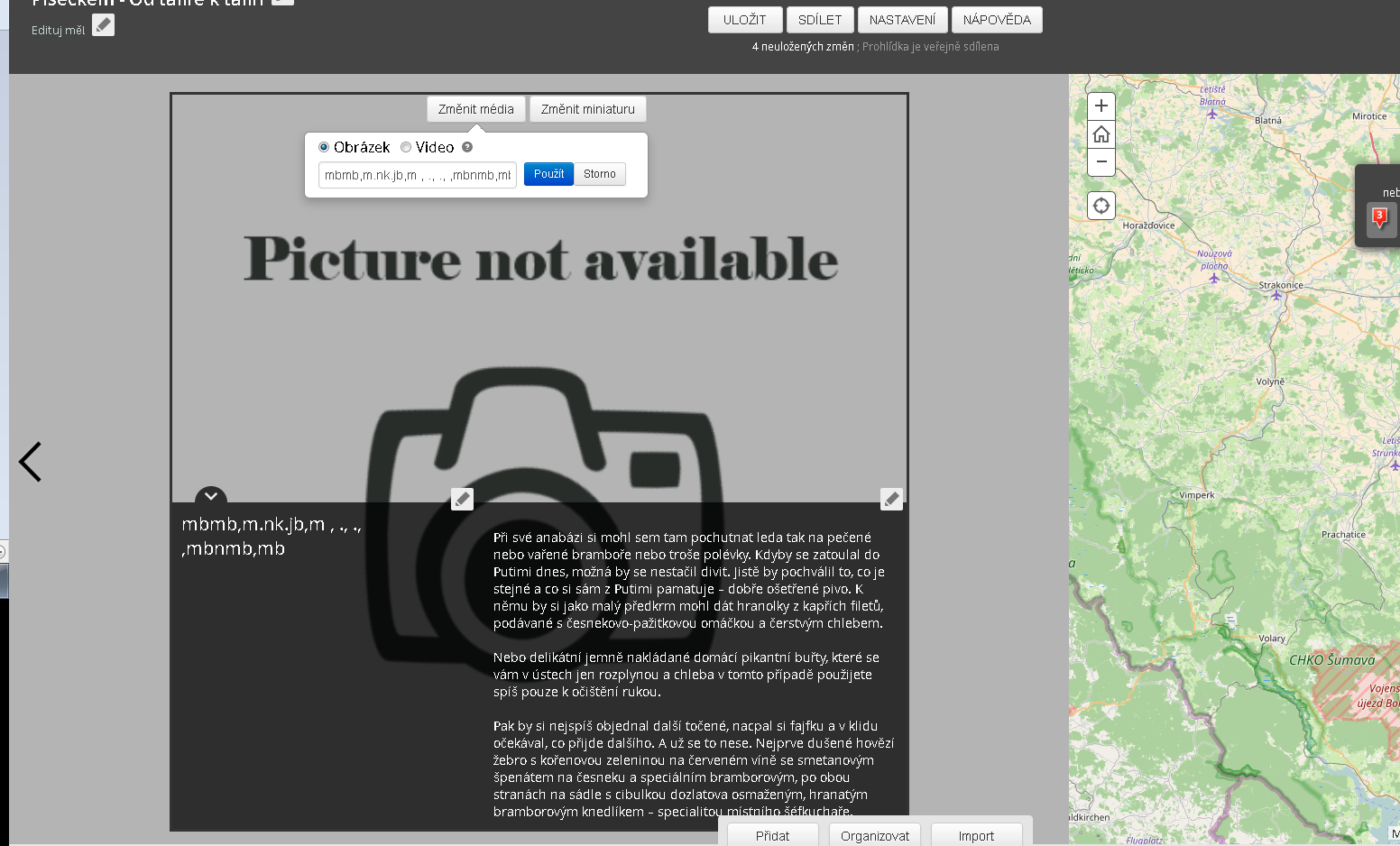Edit the title with pencil icon
Screen dimensions: 1400x846
(x=462, y=499)
